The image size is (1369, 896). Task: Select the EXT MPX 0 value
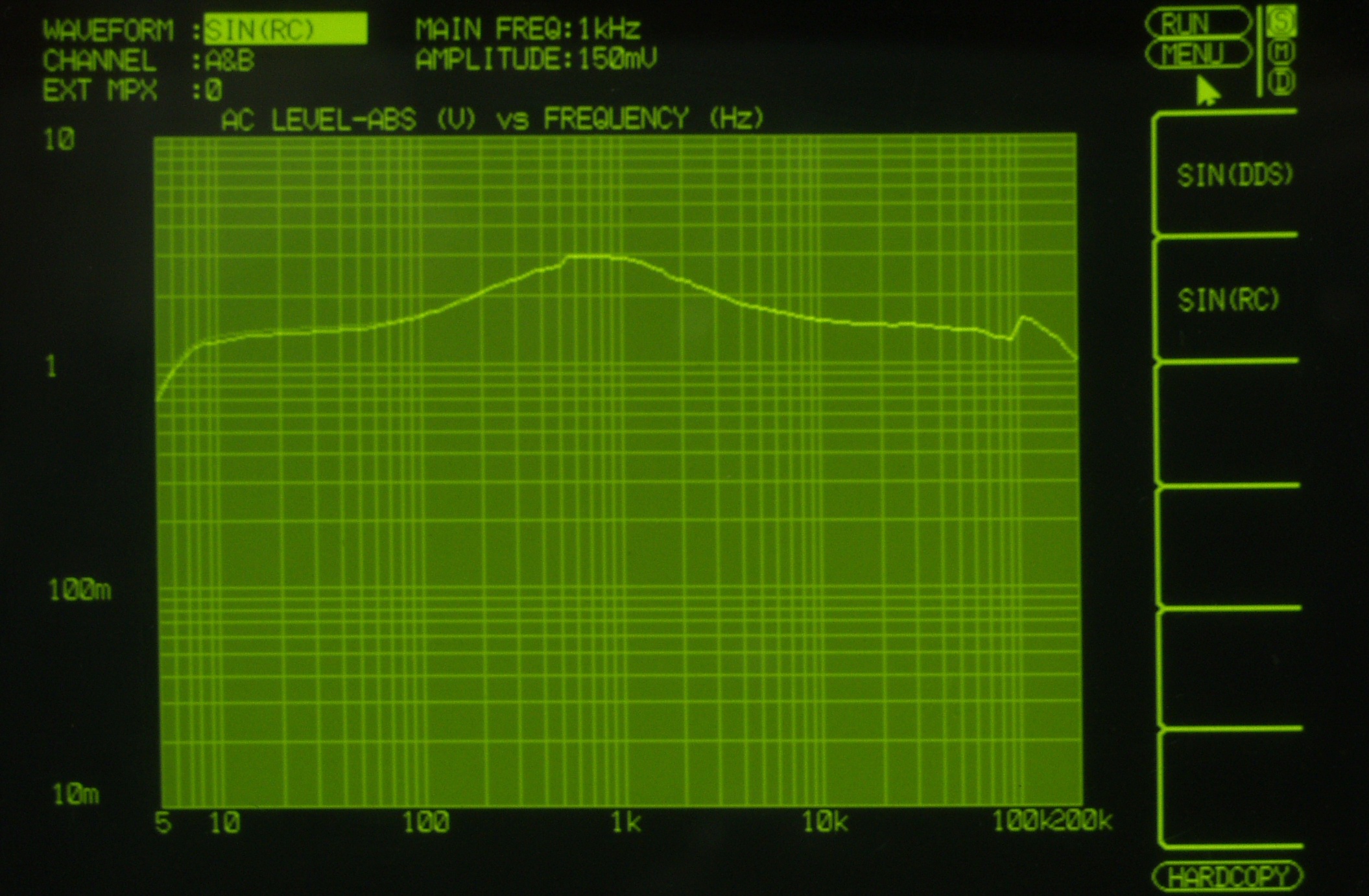(x=214, y=90)
